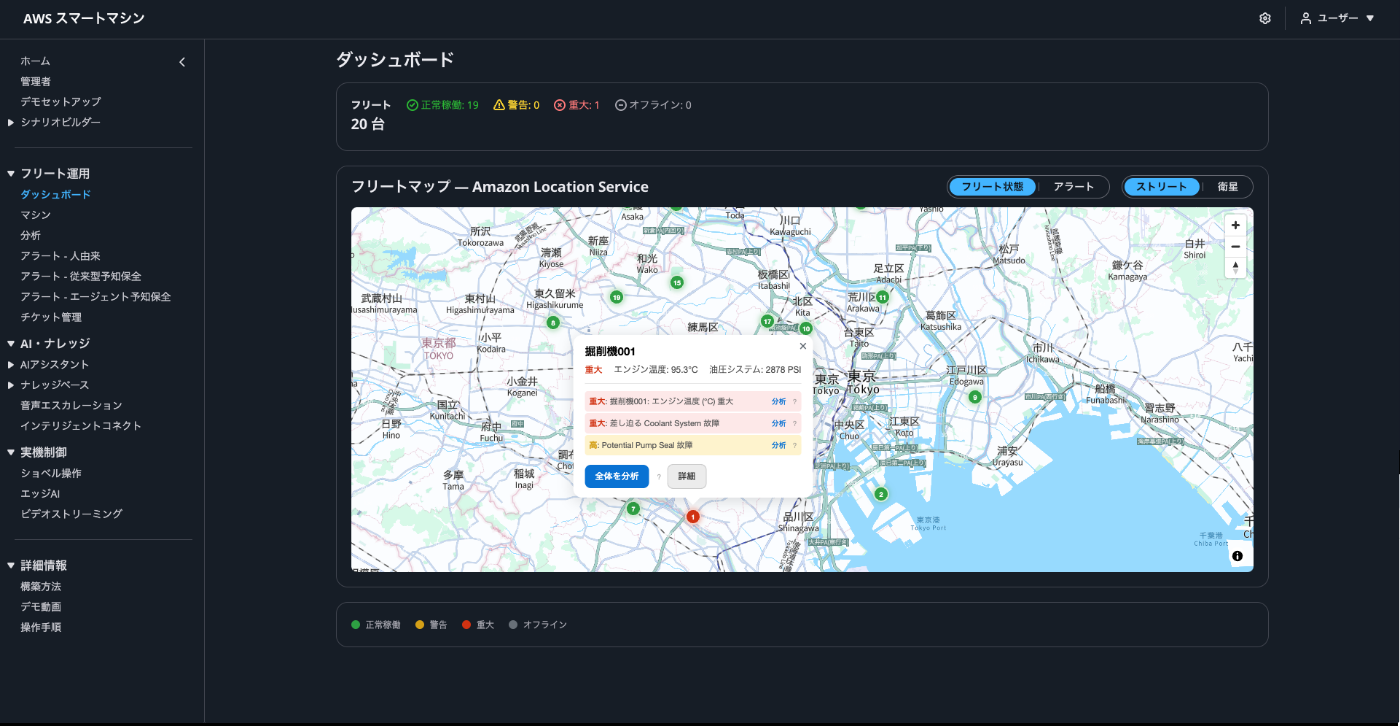Reset map bearing with the compass button
Screen dimensions: 1400x726
coord(1236,267)
